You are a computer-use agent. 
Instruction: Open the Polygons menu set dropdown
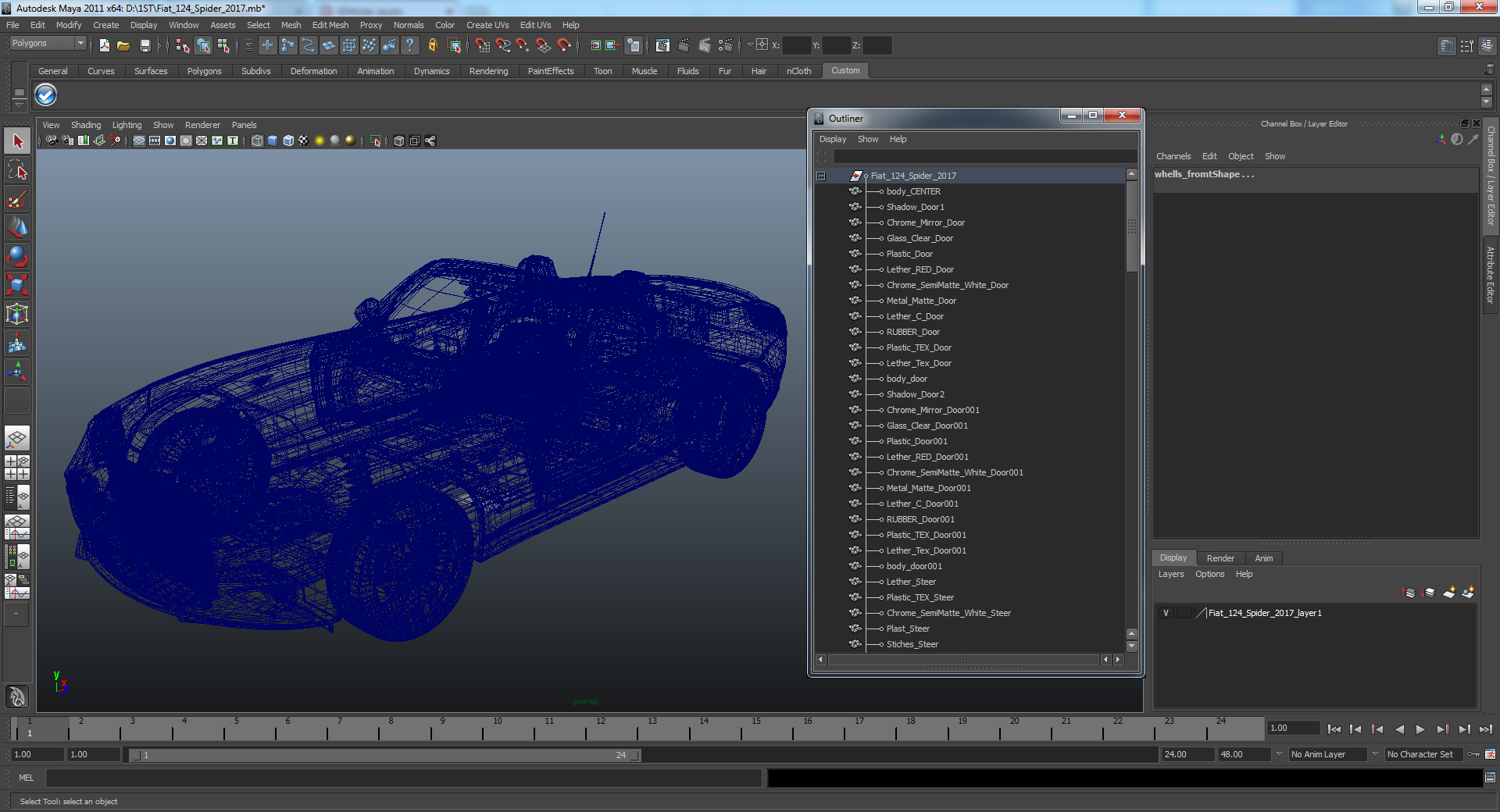coord(48,44)
